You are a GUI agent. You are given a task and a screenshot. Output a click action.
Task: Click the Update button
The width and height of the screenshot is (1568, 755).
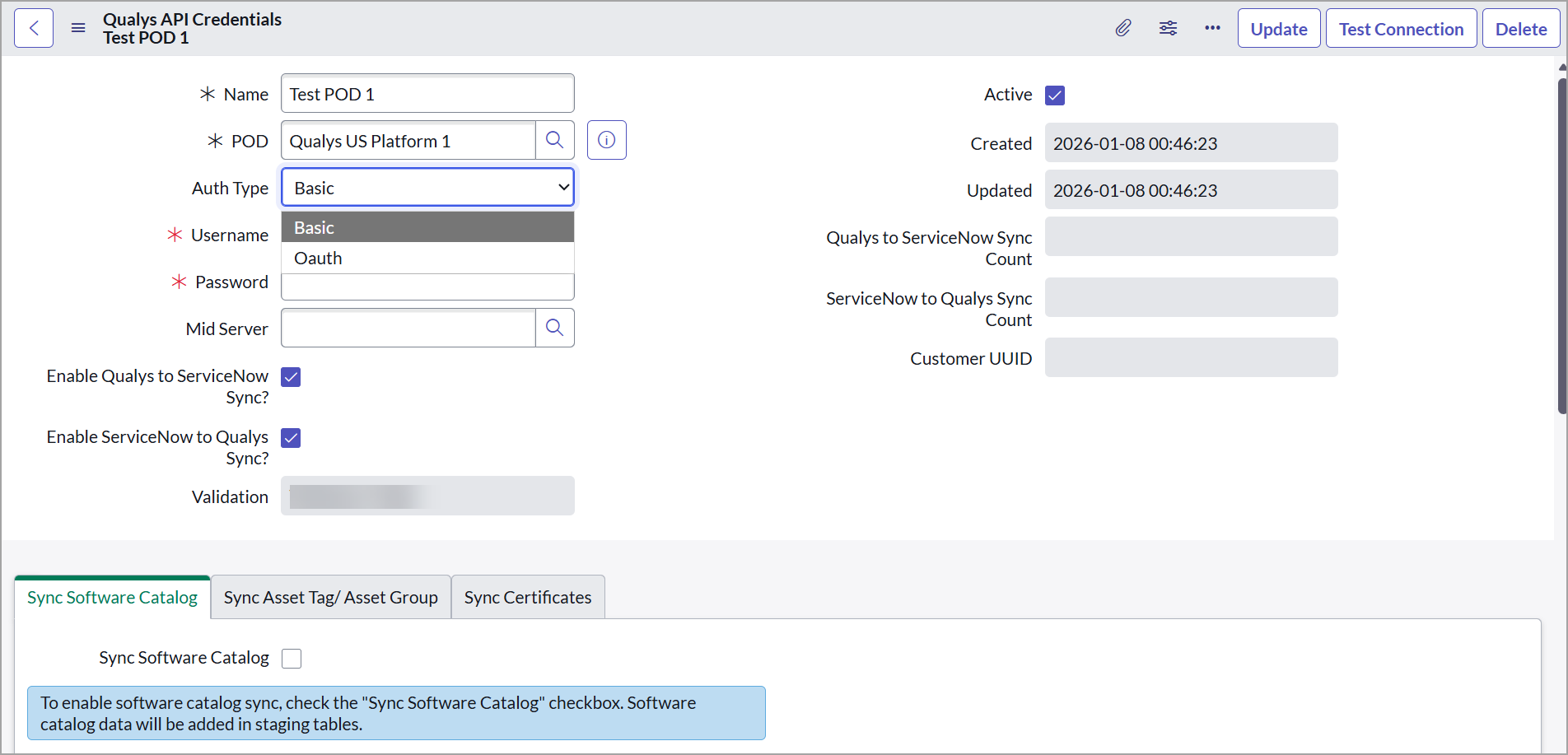(1279, 29)
